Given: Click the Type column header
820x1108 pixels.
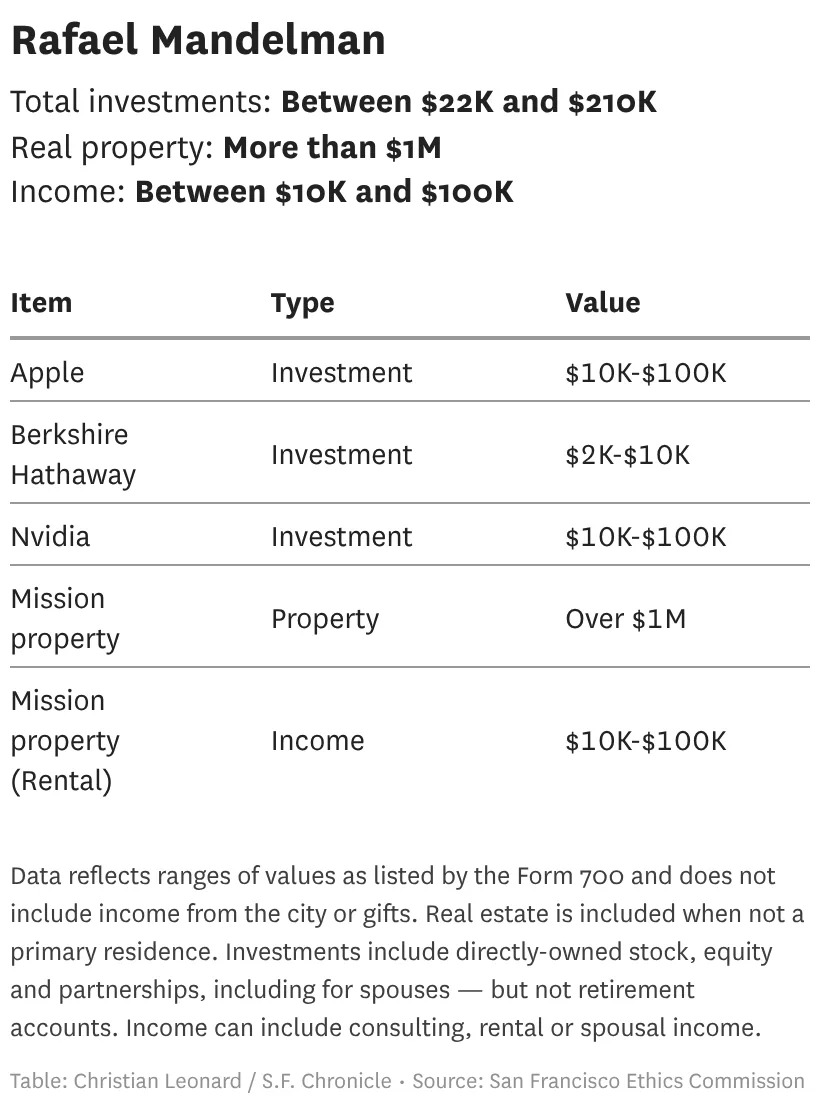Looking at the screenshot, I should [x=302, y=303].
